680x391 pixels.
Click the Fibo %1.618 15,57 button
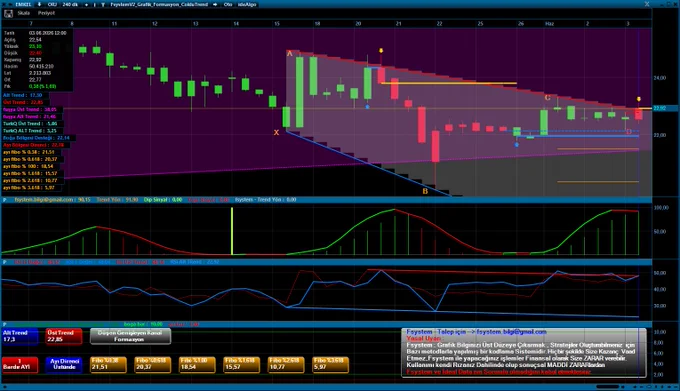coord(241,365)
